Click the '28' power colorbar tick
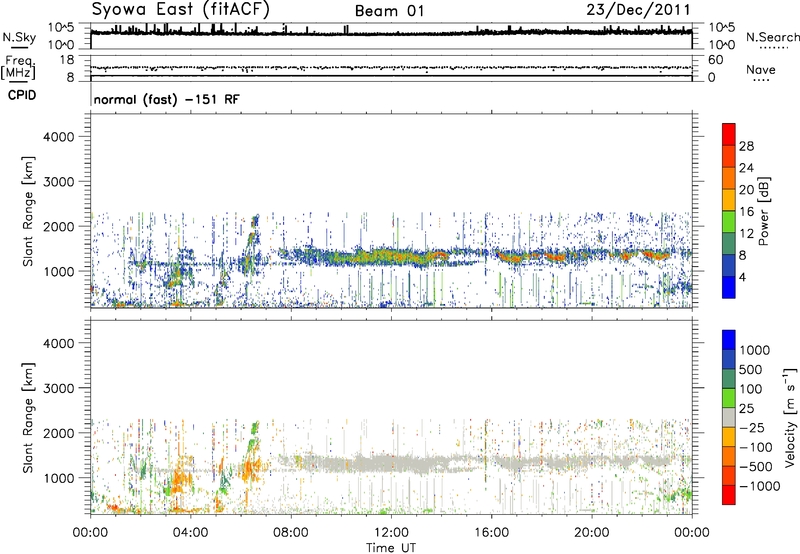 [x=746, y=146]
